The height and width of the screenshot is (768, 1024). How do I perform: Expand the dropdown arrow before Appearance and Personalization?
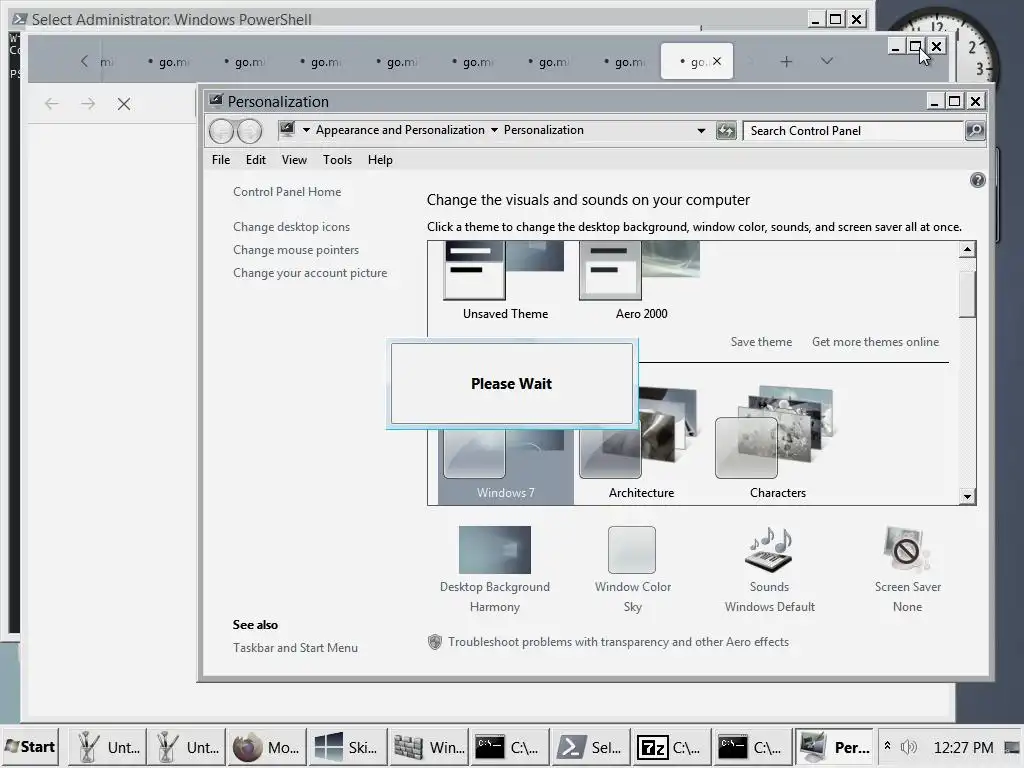(x=306, y=130)
